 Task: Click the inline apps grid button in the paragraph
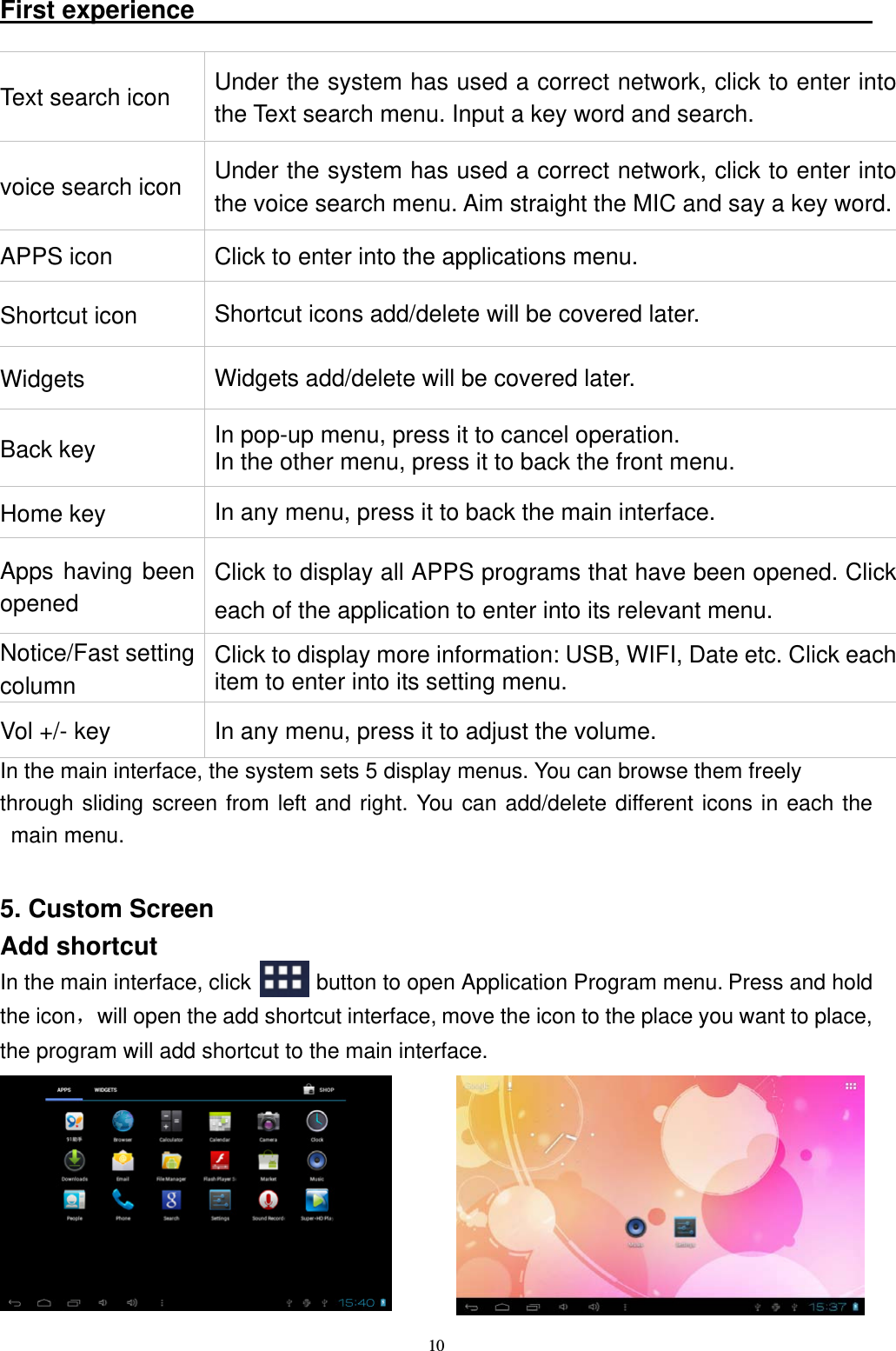(x=284, y=979)
